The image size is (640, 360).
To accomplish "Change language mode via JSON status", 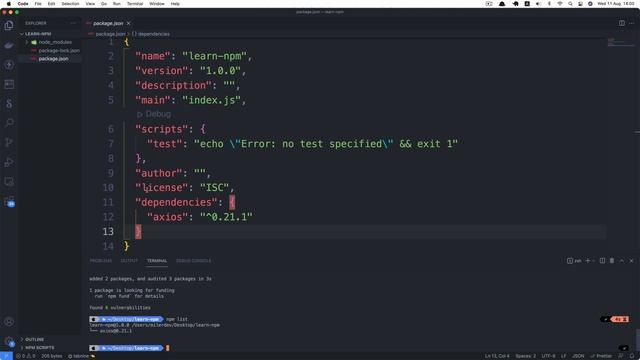I will coord(578,356).
